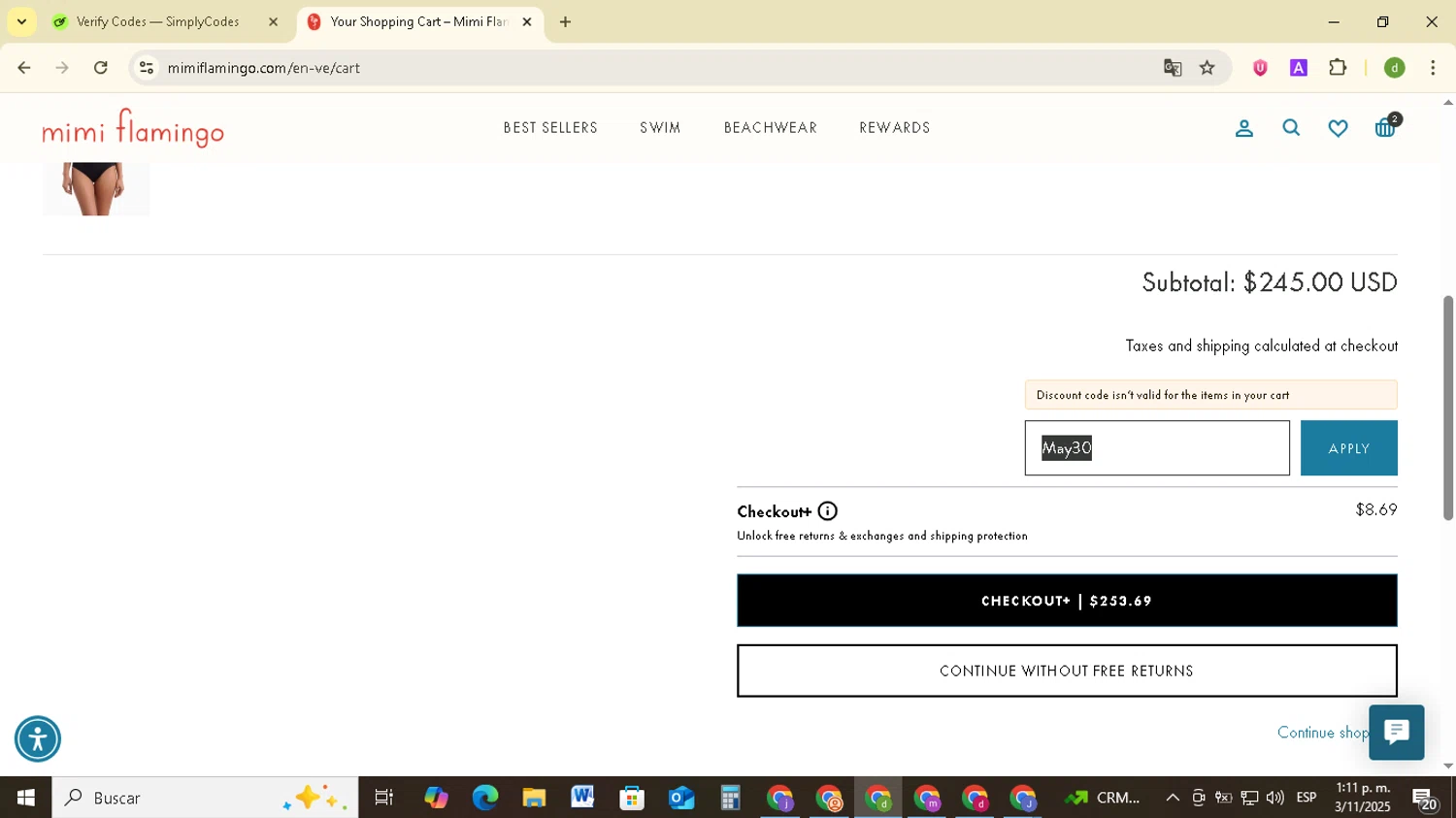
Task: Click the purple shield extension icon
Action: (x=1260, y=68)
